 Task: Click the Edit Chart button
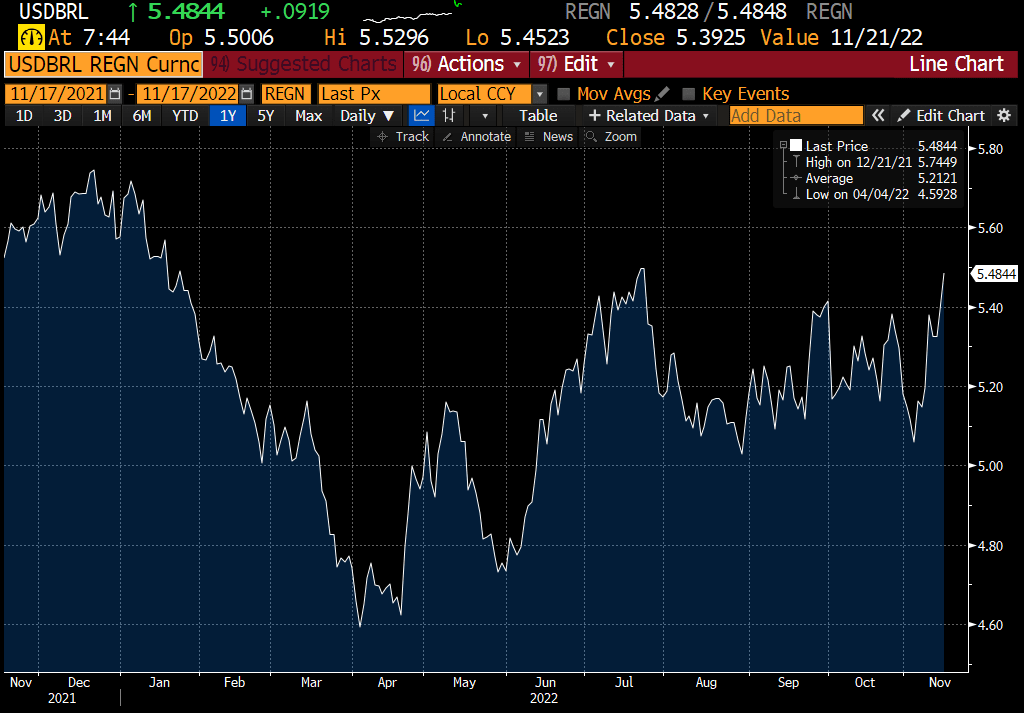pos(940,116)
